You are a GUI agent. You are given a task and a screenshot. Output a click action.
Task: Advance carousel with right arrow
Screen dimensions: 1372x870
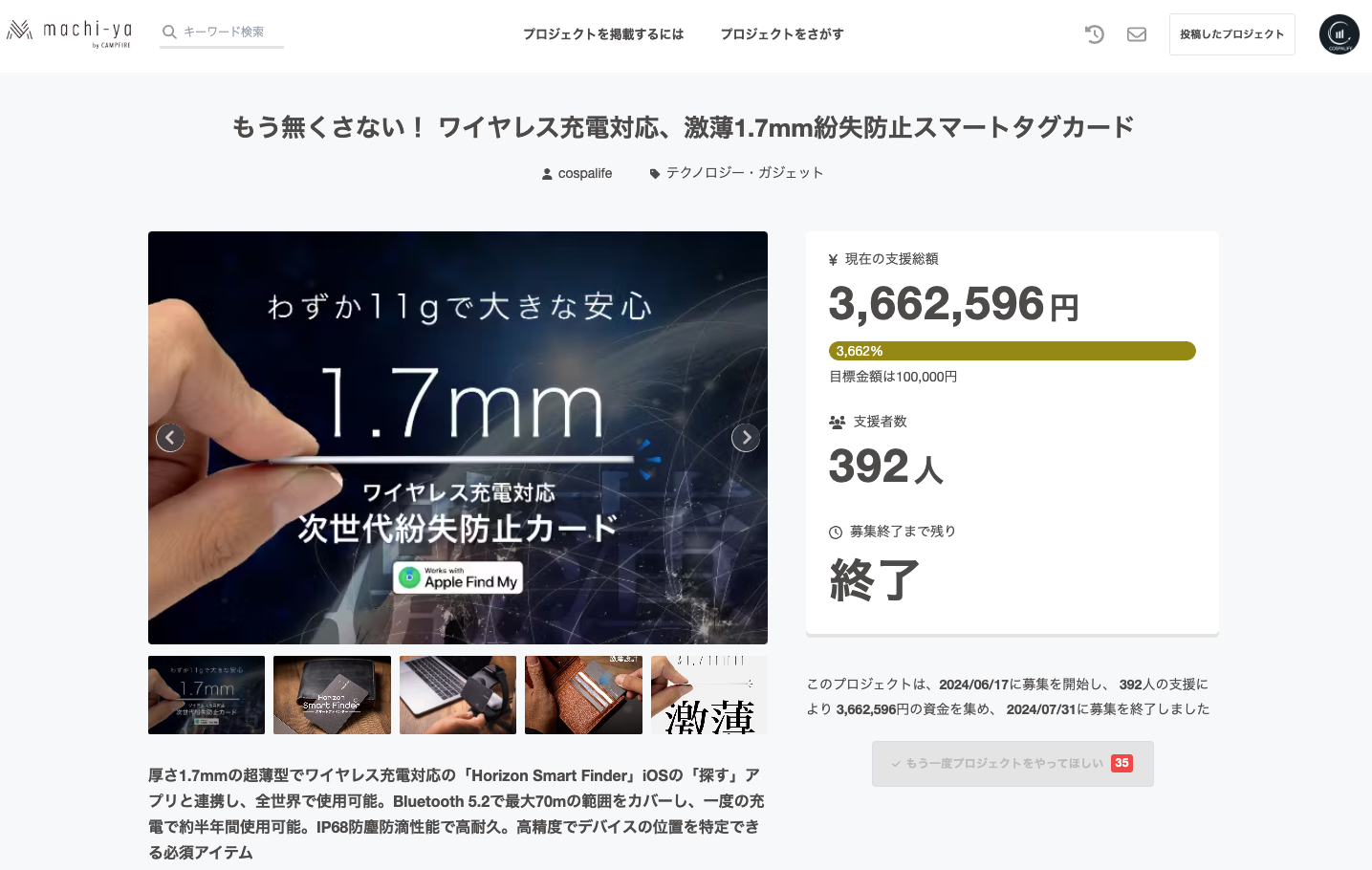point(746,438)
